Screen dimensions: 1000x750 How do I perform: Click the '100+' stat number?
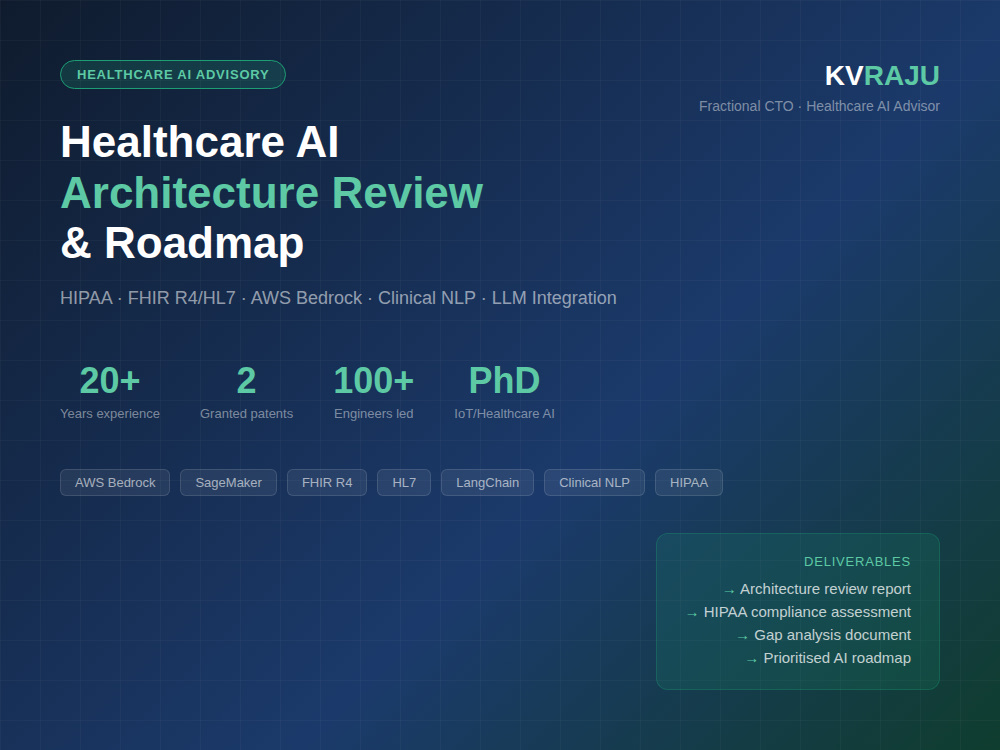(x=374, y=381)
